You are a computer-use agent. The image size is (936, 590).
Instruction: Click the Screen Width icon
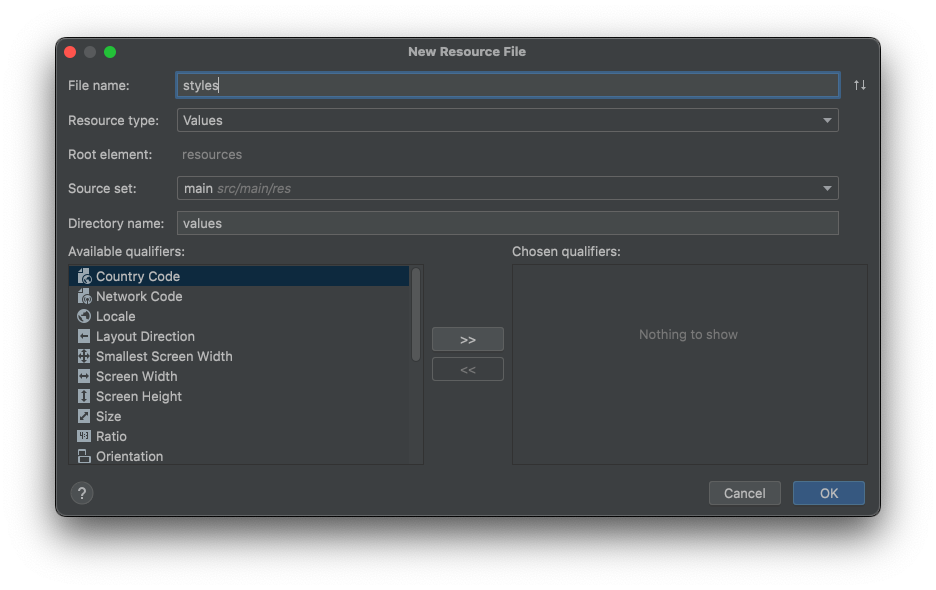tap(84, 376)
